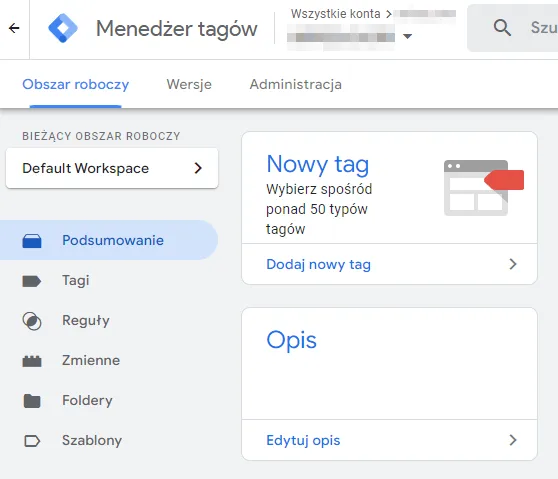Select Podsumowanie in the sidebar
This screenshot has width=558, height=479.
109,240
